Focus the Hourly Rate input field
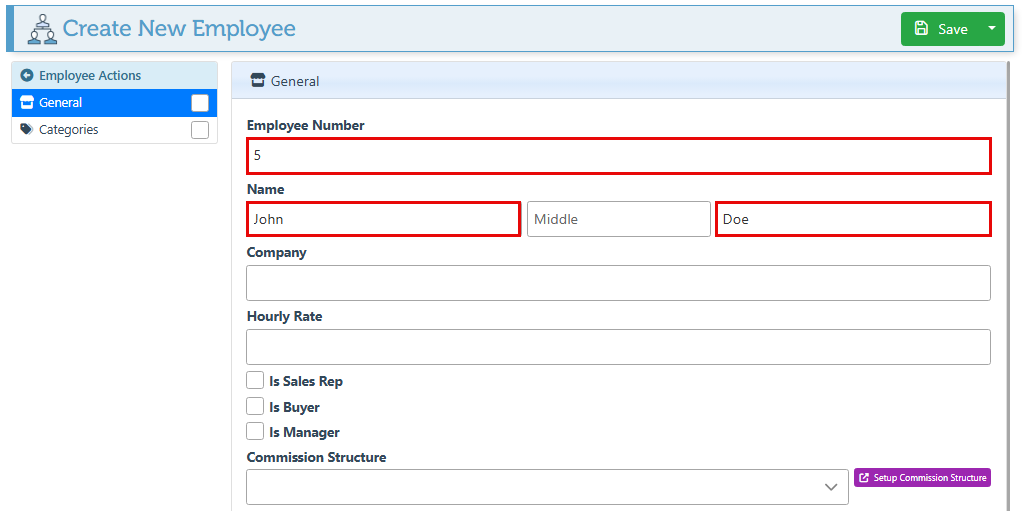The width and height of the screenshot is (1022, 511). tap(618, 347)
